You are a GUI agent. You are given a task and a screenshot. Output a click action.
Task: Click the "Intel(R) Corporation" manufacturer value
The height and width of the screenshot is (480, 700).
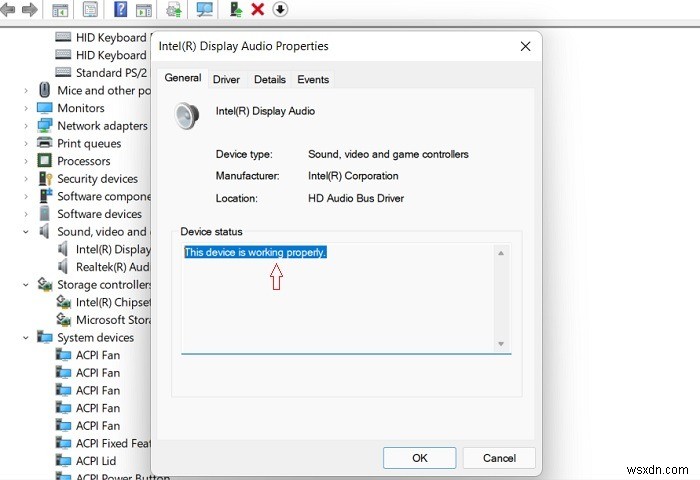coord(353,175)
